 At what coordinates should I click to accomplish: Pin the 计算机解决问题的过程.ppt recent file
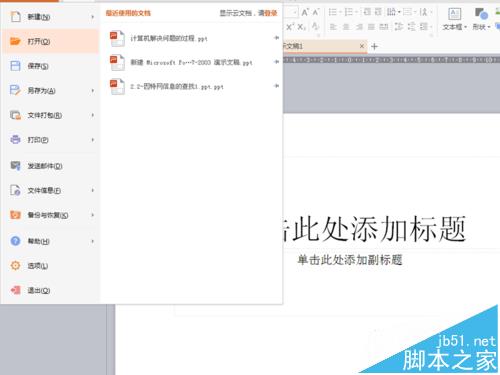tap(276, 38)
